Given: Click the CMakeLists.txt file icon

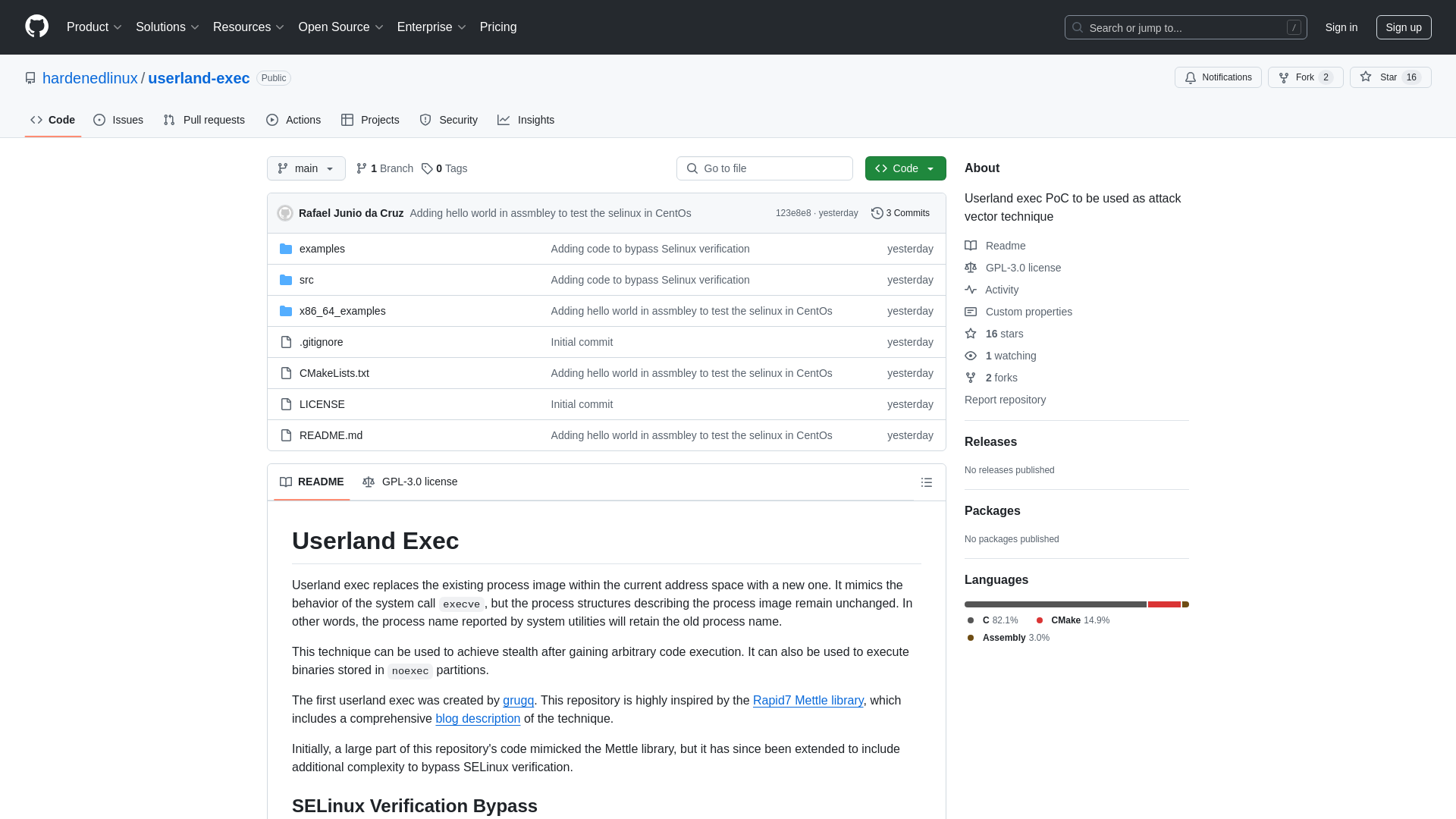Looking at the screenshot, I should (x=286, y=373).
